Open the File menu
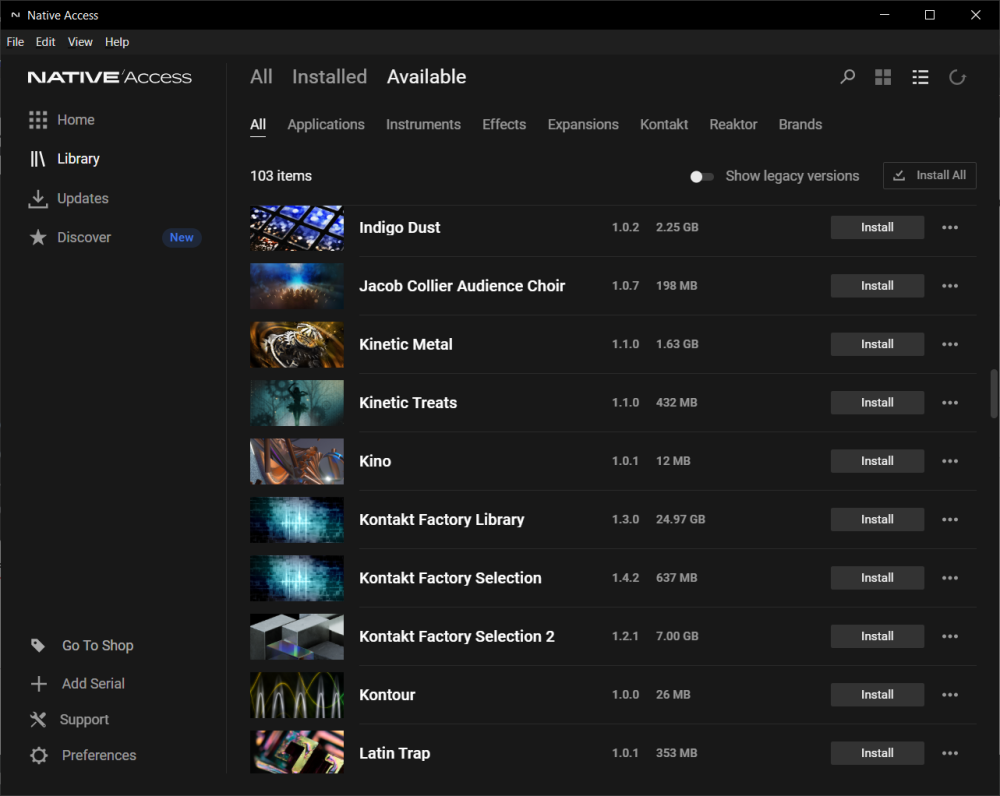Image resolution: width=1000 pixels, height=796 pixels. click(x=15, y=42)
